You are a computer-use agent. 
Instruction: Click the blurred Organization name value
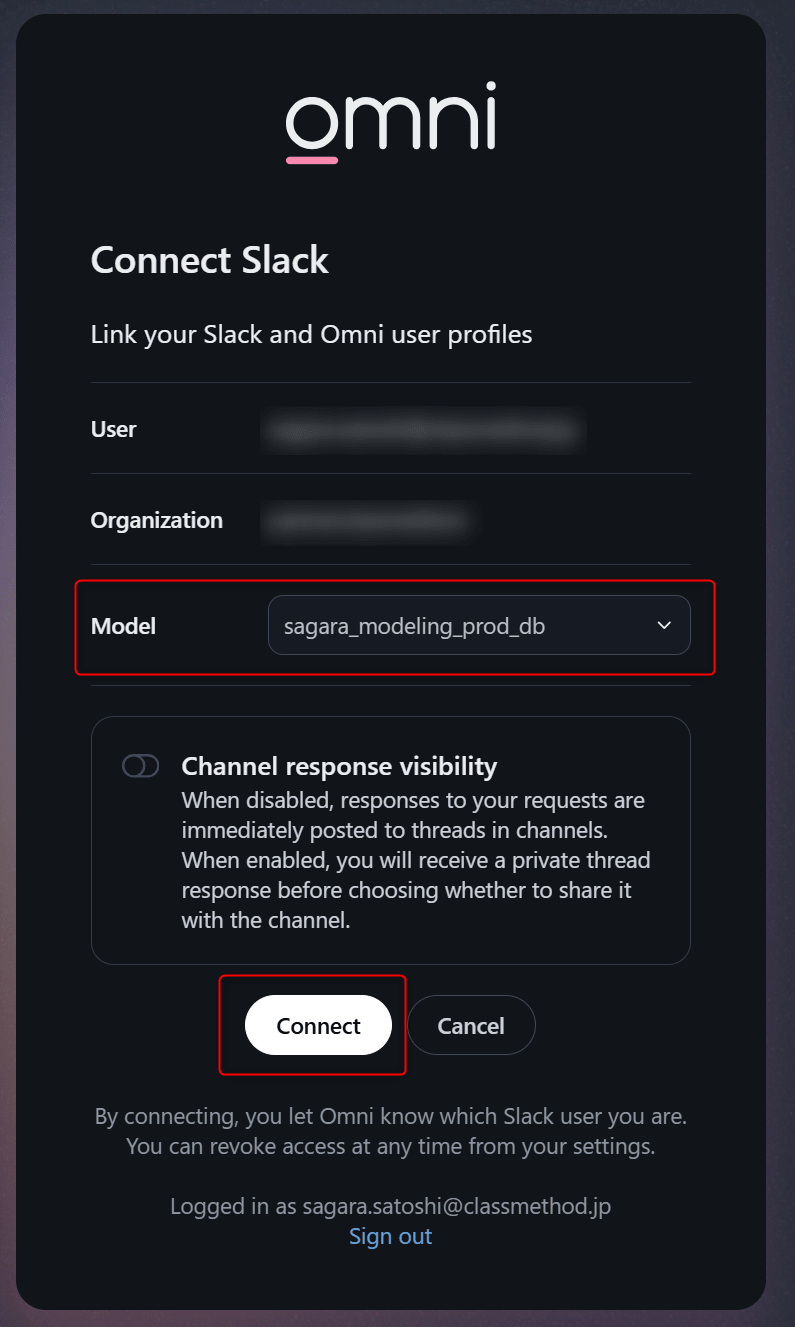[x=367, y=521]
